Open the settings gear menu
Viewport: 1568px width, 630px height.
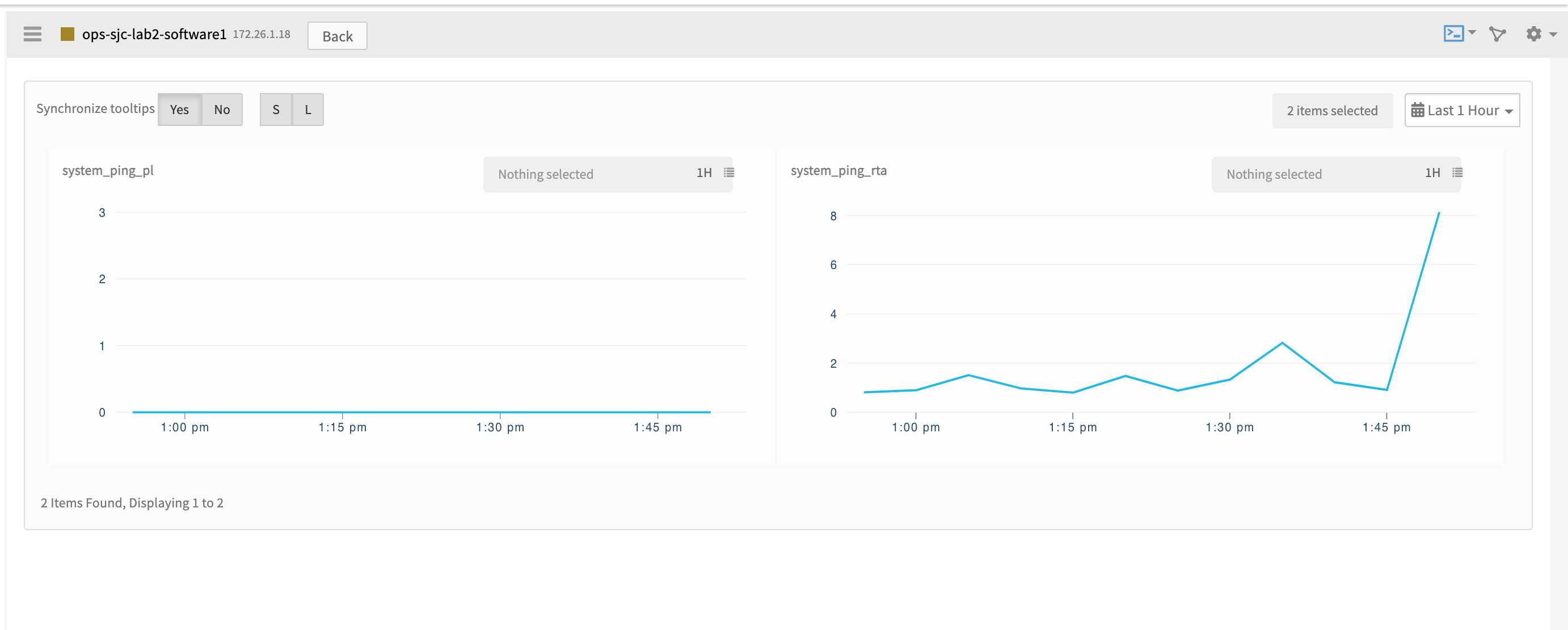click(1534, 34)
